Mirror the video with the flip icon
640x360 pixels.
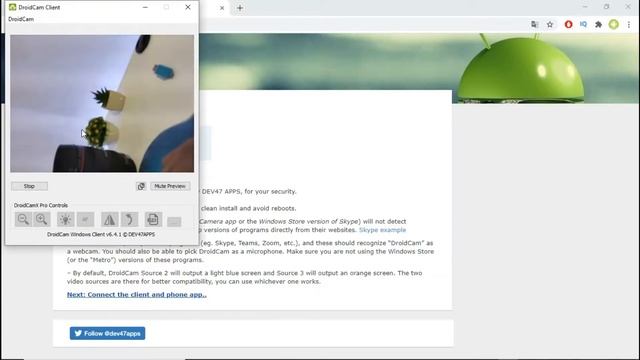click(x=109, y=220)
